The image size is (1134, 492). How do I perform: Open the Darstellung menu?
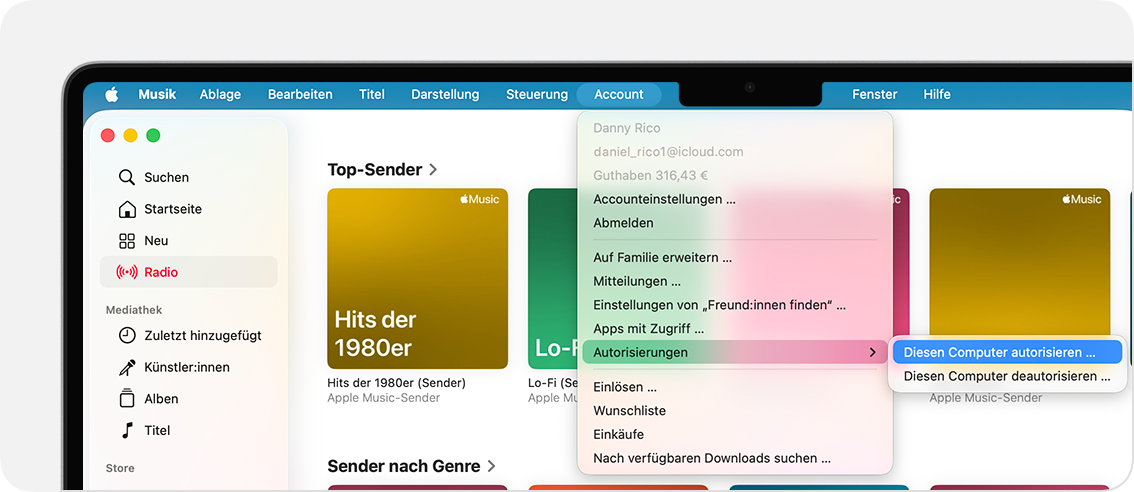[x=445, y=94]
